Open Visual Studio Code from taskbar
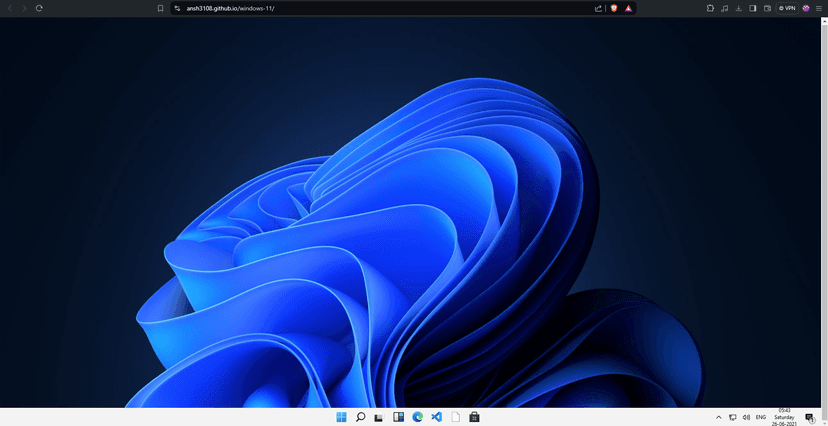 click(436, 417)
